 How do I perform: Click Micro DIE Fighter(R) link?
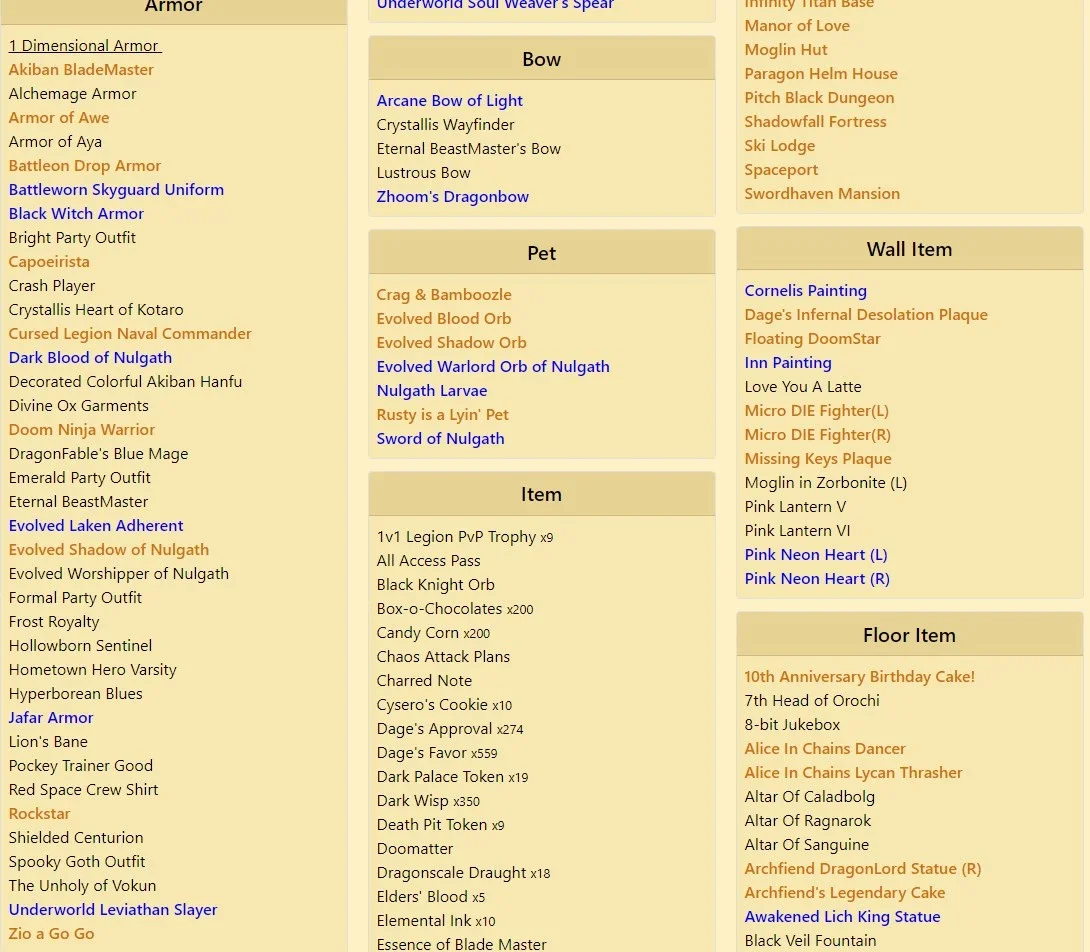point(818,435)
